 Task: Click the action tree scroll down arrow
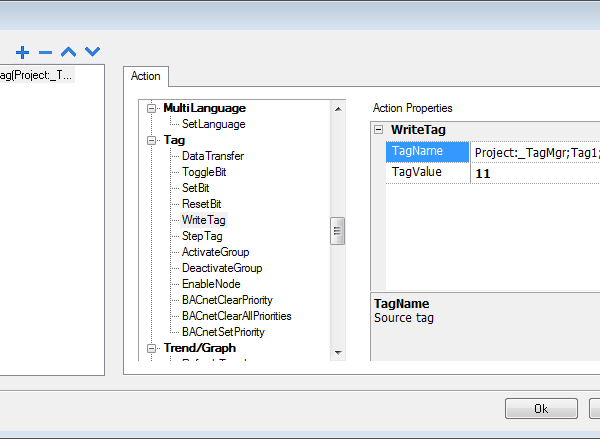338,353
